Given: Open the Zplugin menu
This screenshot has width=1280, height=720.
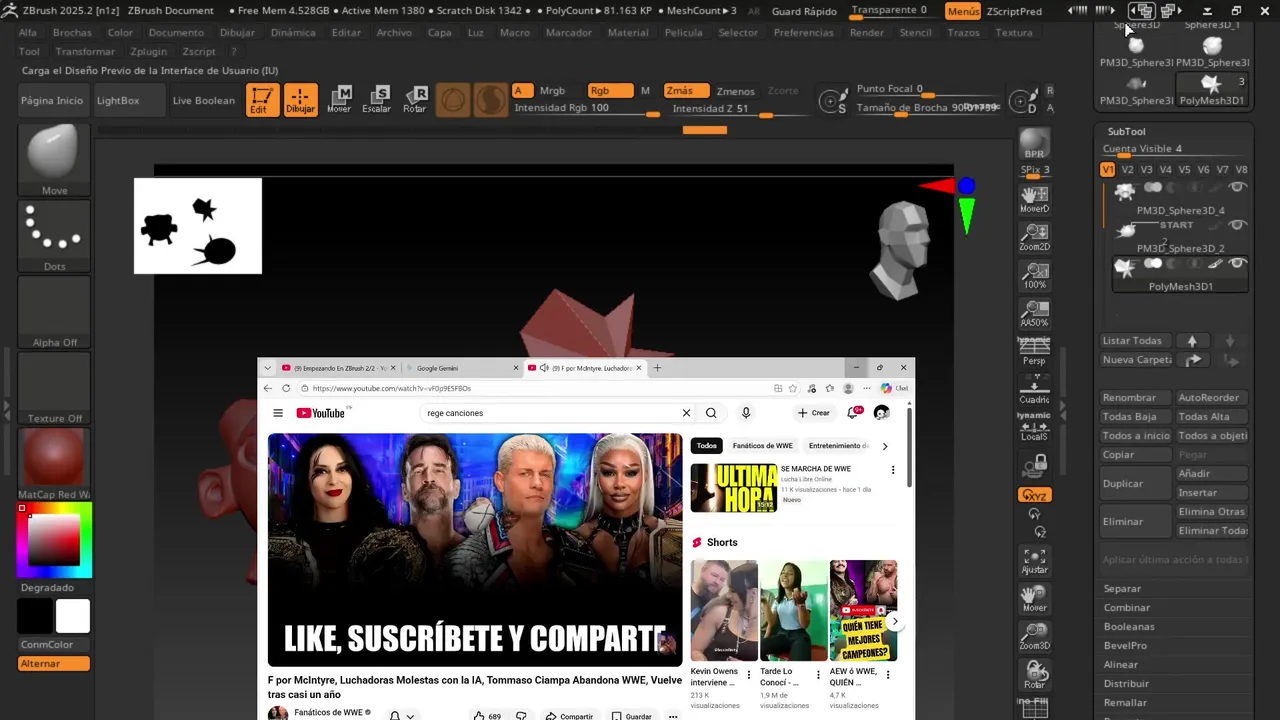Looking at the screenshot, I should pyautogui.click(x=149, y=52).
